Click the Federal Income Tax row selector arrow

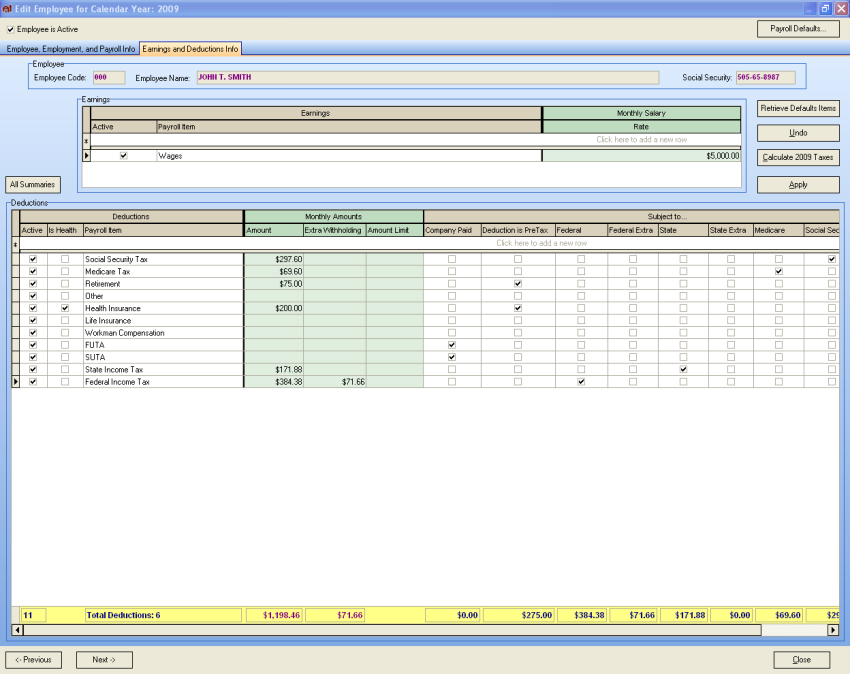(16, 382)
